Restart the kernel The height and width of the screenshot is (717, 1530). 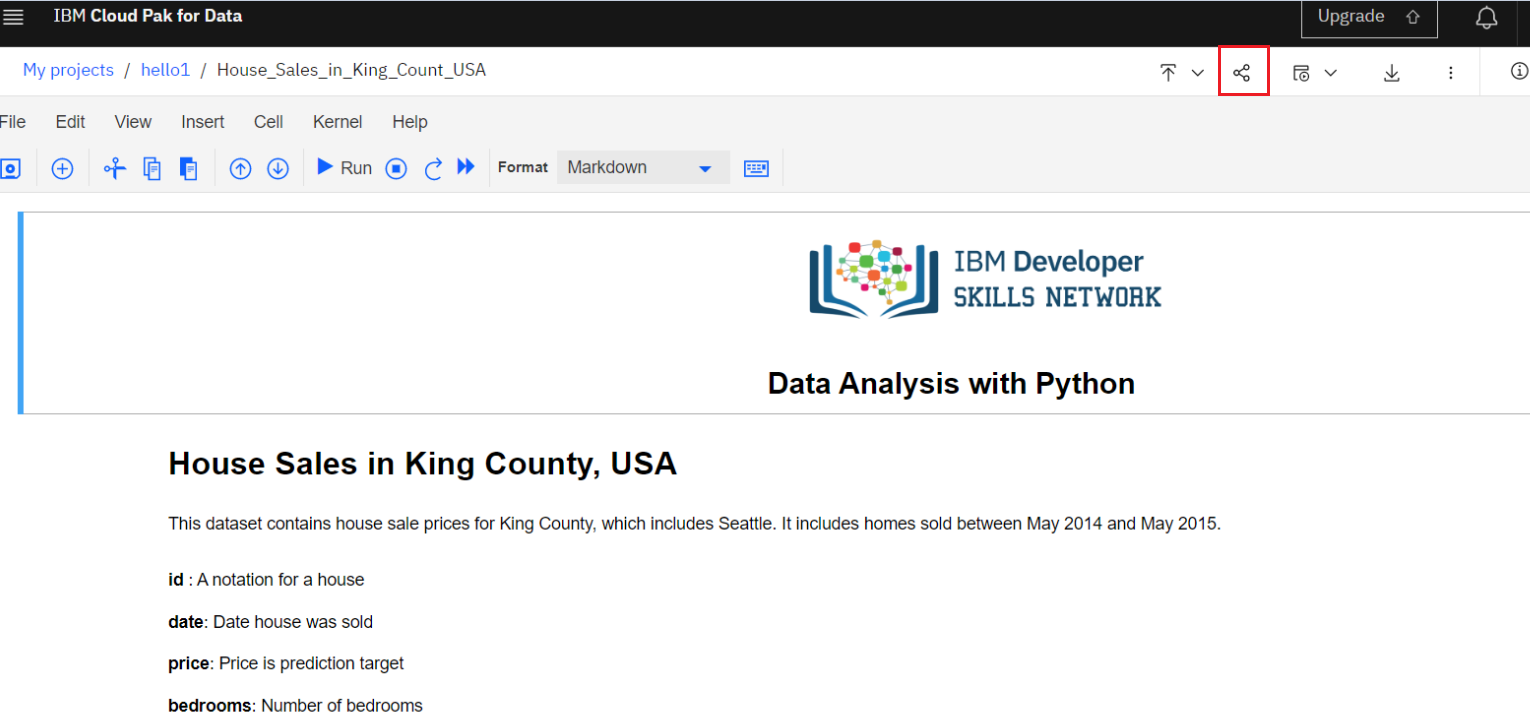433,167
